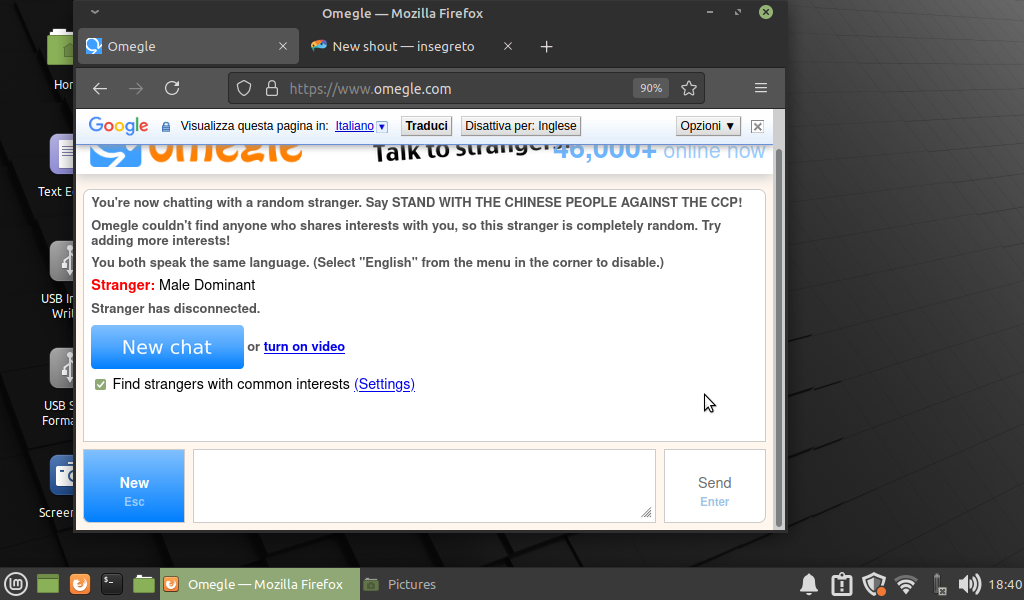Open interests (Settings) link
This screenshot has width=1024, height=600.
(x=384, y=384)
